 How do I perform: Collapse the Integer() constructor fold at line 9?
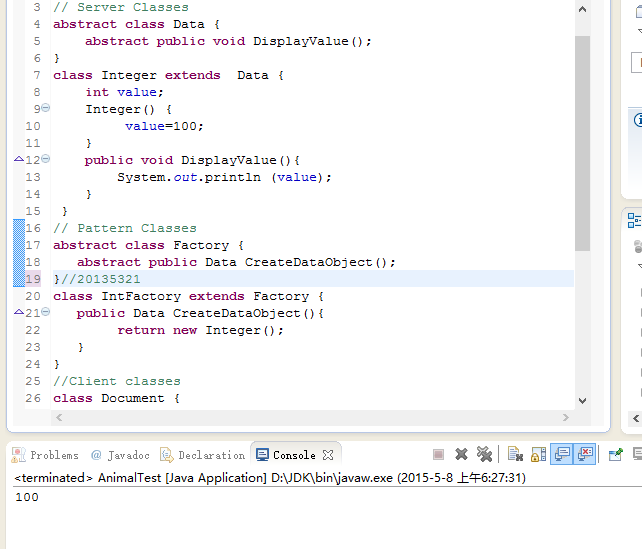coord(46,108)
